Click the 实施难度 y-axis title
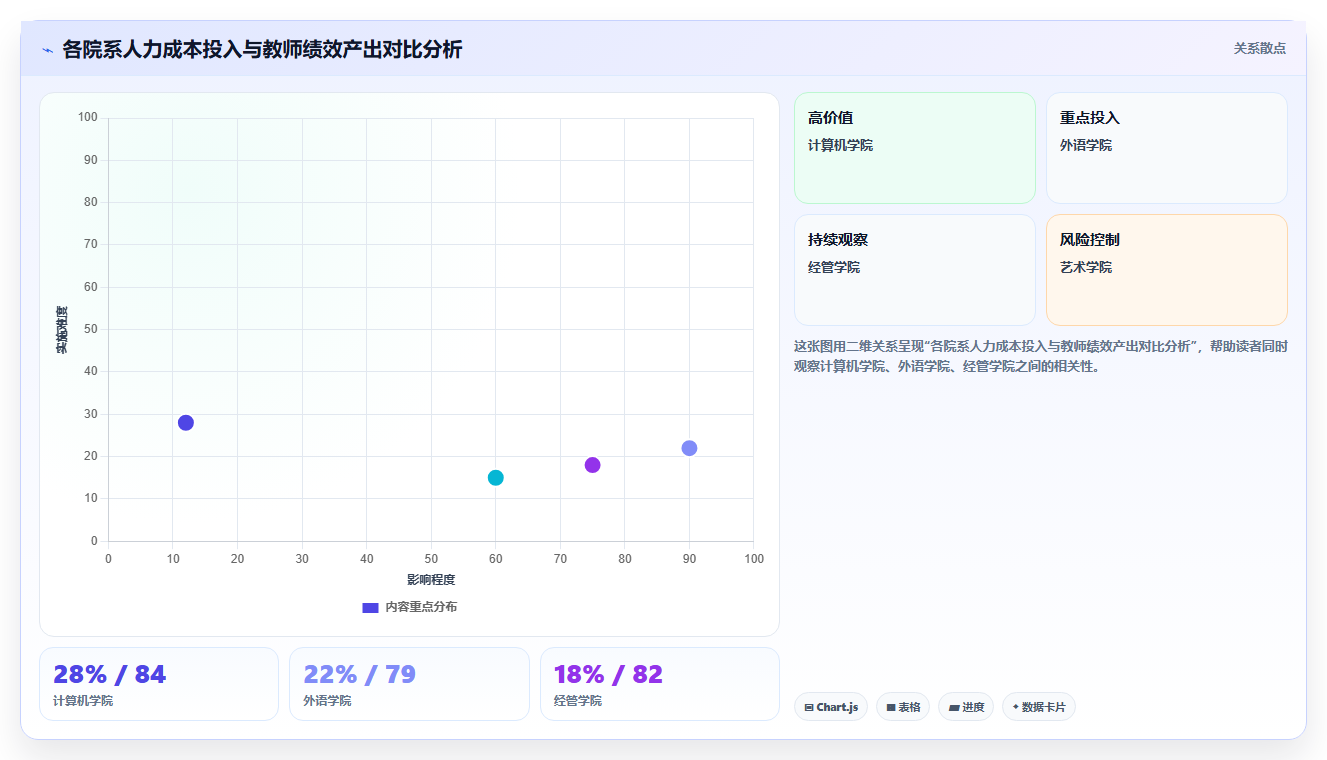The width and height of the screenshot is (1327, 760). [62, 330]
